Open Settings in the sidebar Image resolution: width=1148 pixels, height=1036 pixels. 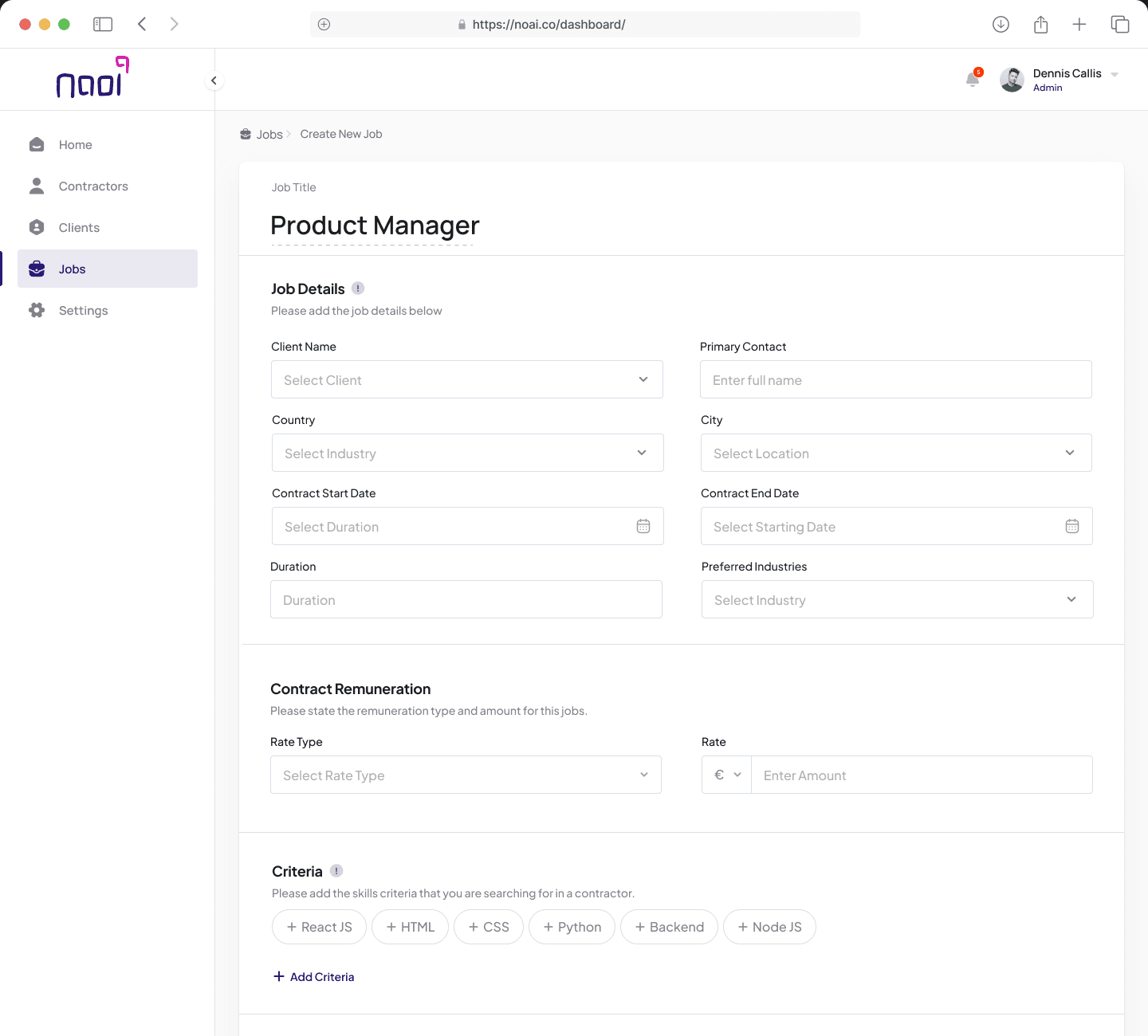[108, 310]
